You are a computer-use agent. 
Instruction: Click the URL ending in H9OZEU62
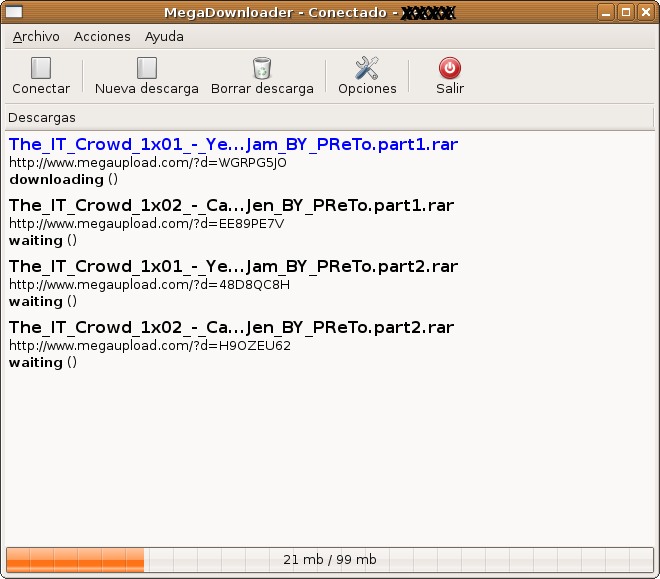[150, 346]
